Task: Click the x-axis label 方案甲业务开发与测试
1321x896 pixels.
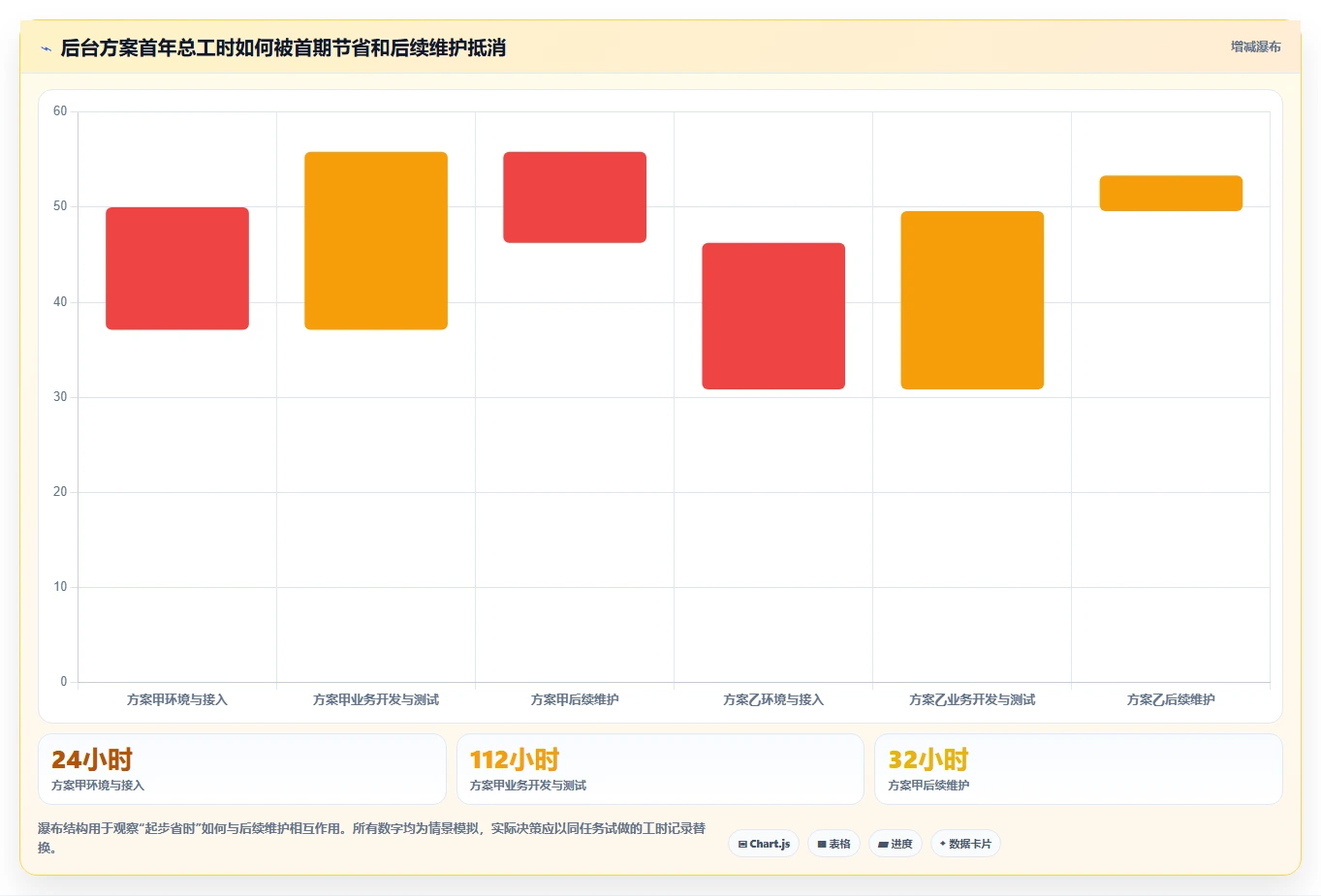Action: 376,699
